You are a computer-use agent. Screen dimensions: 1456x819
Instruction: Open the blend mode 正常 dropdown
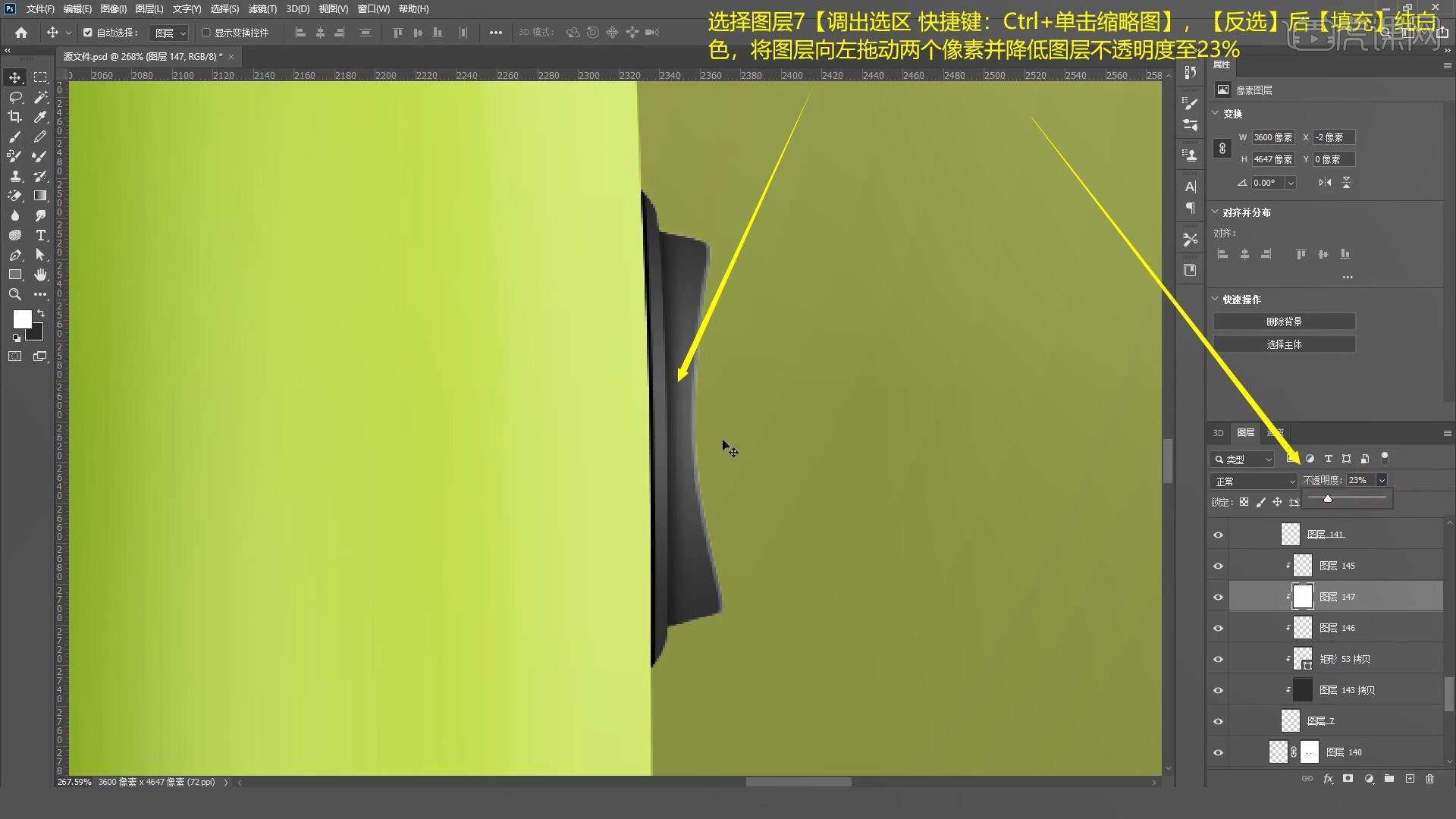point(1254,481)
